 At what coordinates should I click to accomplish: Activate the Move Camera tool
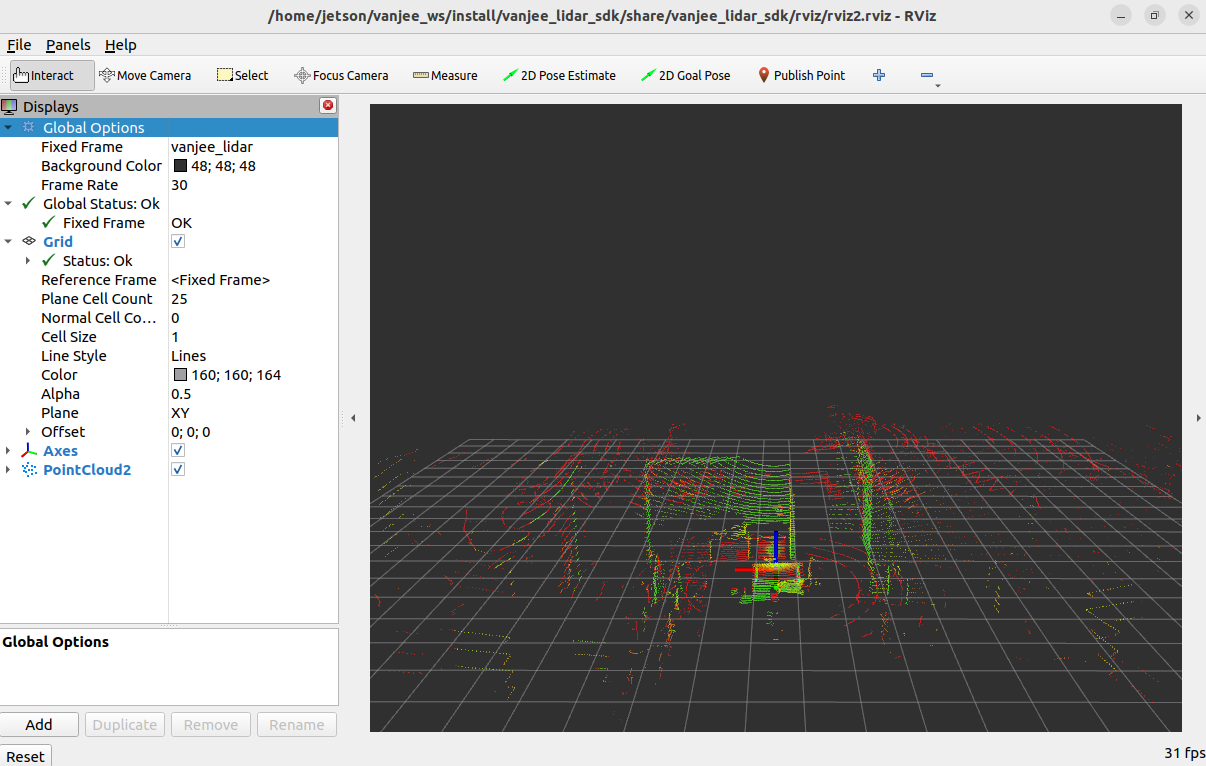coord(145,75)
